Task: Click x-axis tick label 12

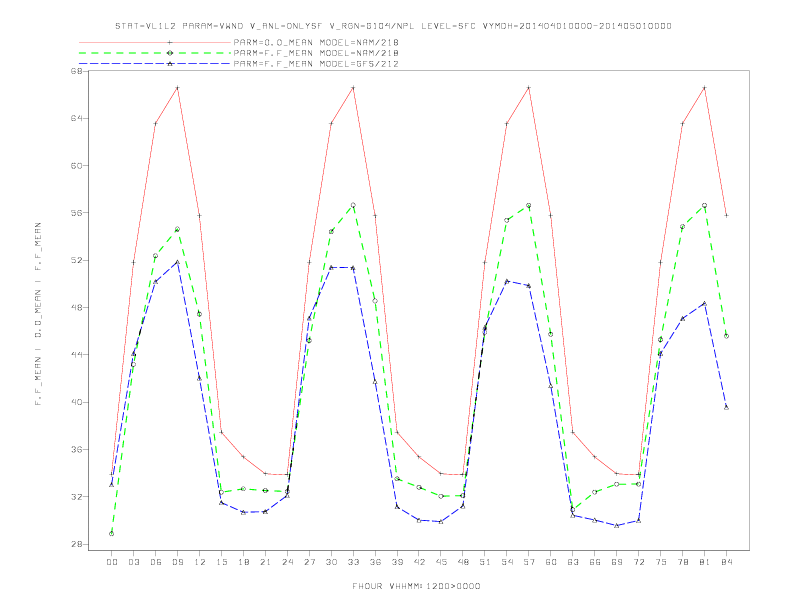Action: coord(200,562)
